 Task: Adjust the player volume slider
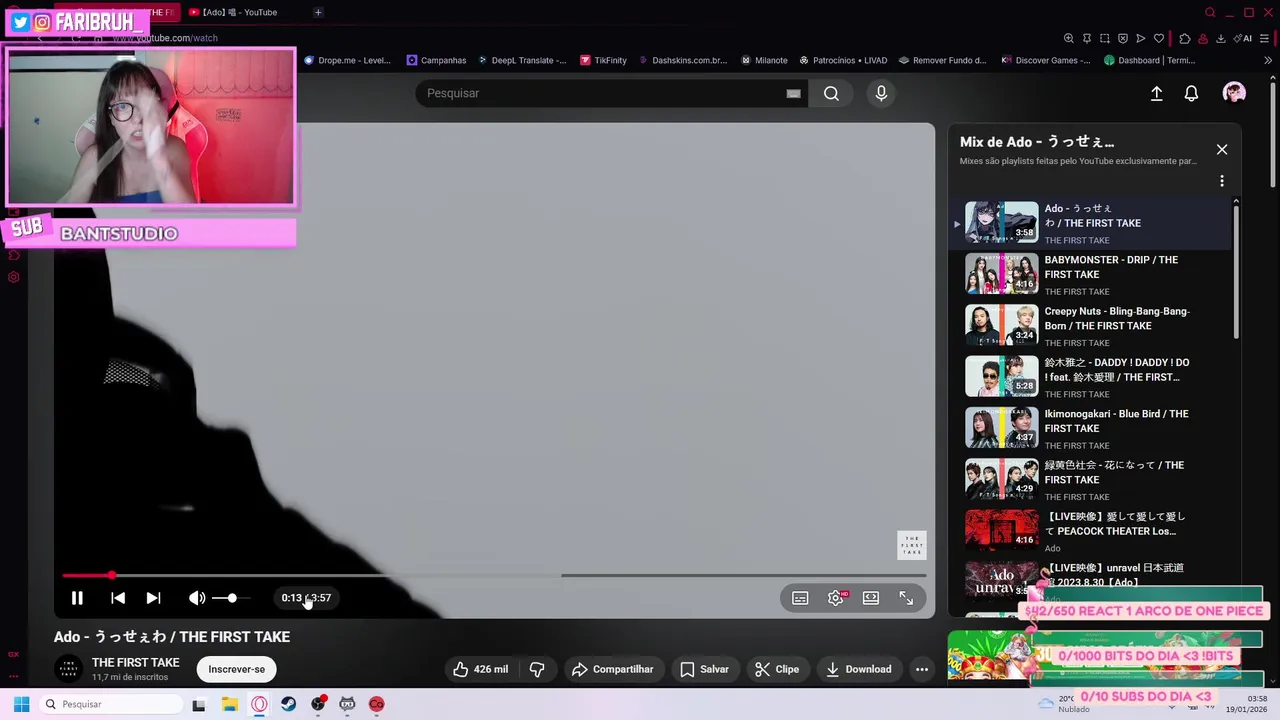tap(231, 598)
